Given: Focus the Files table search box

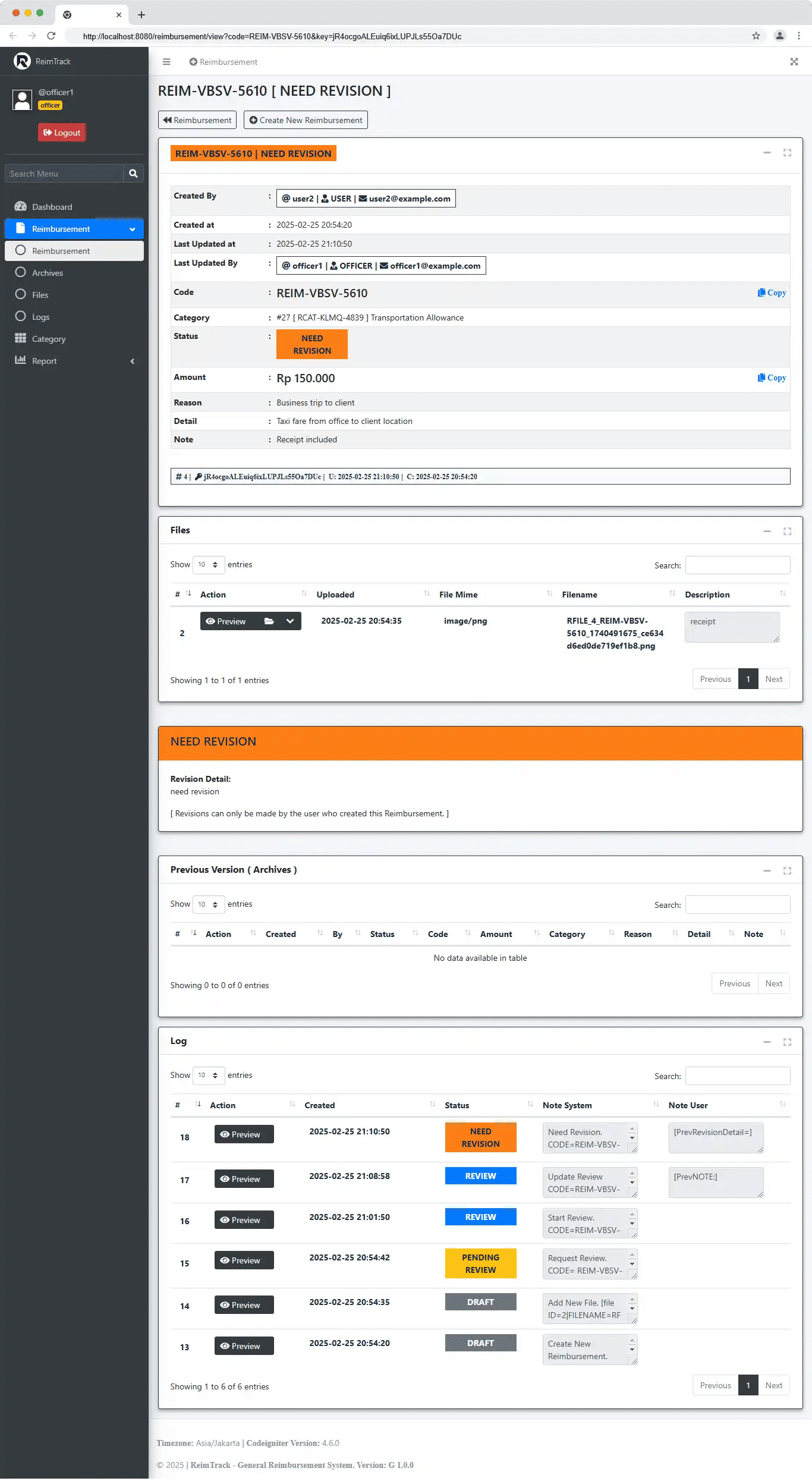Looking at the screenshot, I should click(738, 565).
